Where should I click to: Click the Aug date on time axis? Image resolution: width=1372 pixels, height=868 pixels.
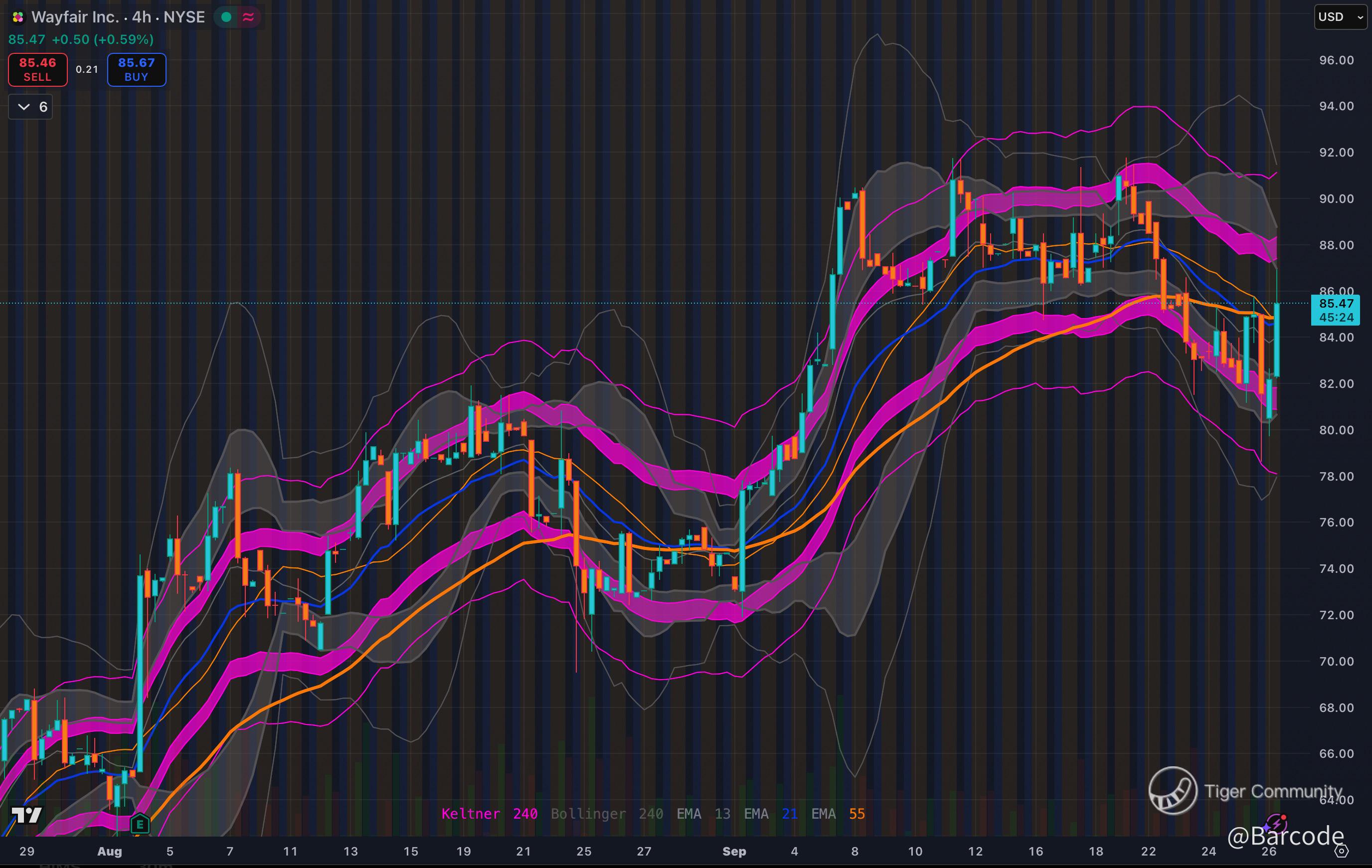pos(109,852)
